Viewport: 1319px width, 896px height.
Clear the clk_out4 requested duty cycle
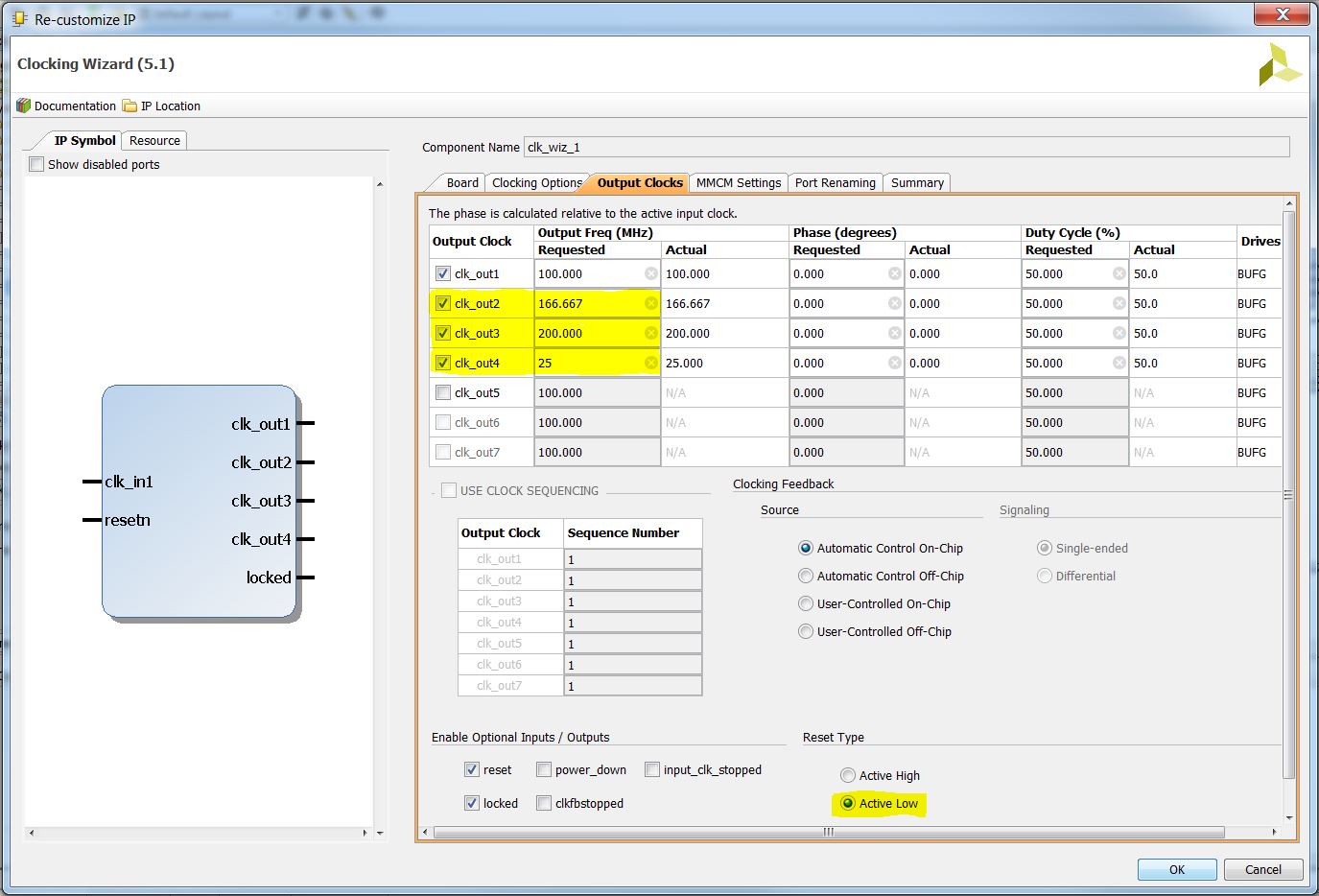coord(1119,363)
